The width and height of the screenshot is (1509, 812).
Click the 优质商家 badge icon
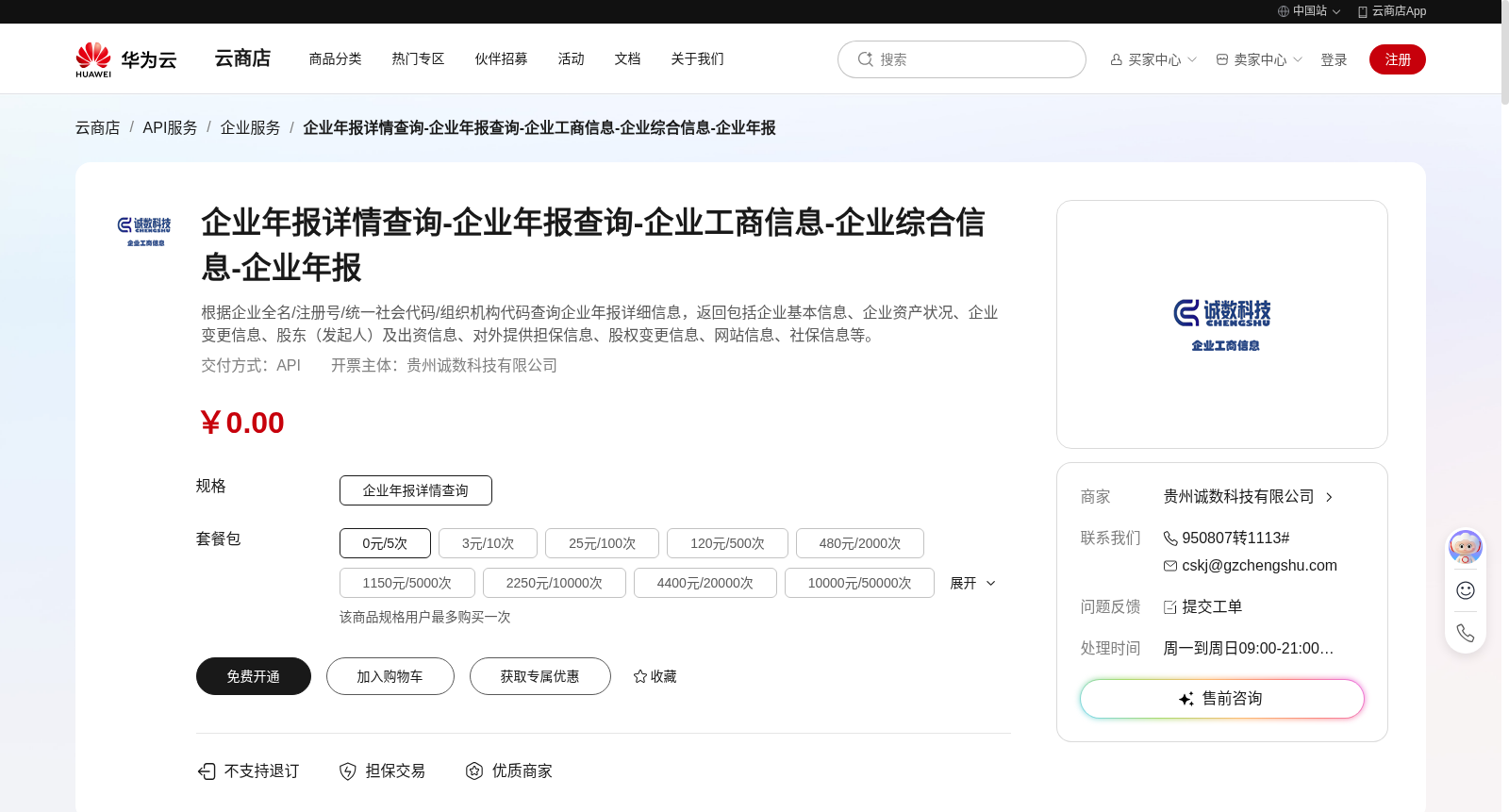pos(474,771)
